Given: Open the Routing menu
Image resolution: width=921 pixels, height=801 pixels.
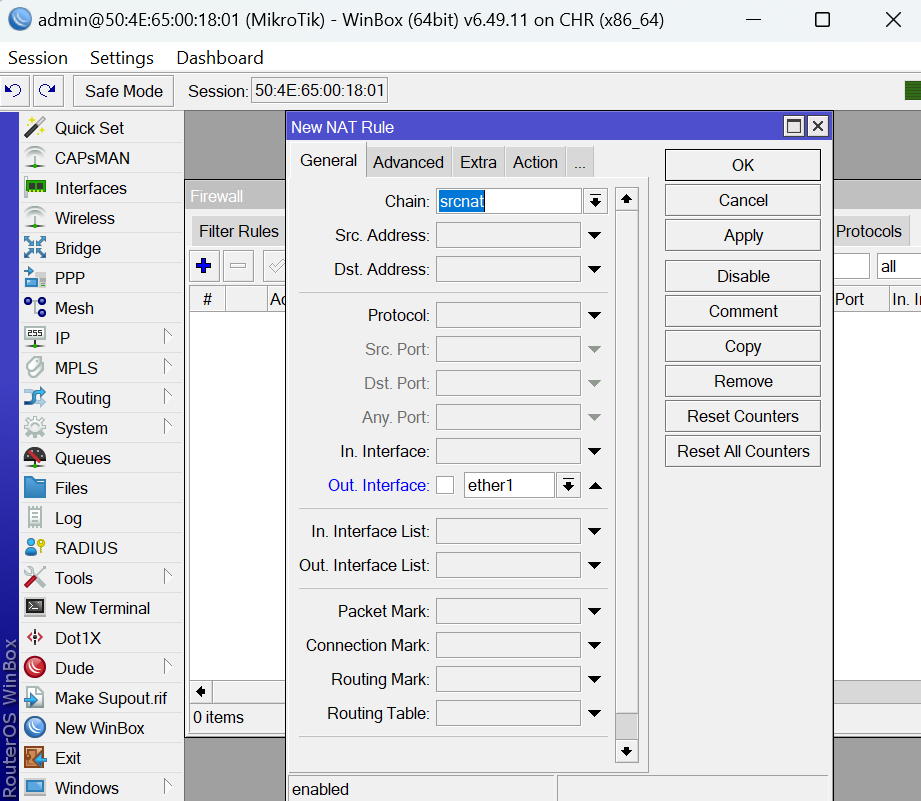Looking at the screenshot, I should [x=101, y=398].
